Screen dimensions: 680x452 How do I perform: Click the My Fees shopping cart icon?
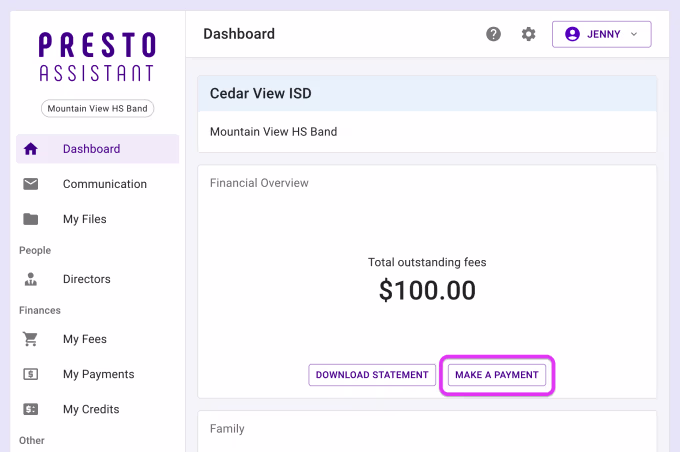pos(31,339)
